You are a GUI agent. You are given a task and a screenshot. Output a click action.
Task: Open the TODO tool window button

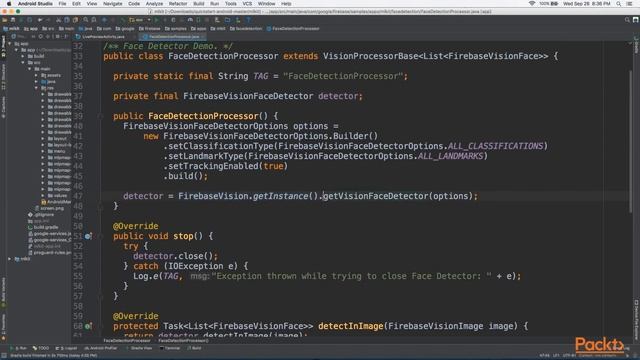coord(41,348)
